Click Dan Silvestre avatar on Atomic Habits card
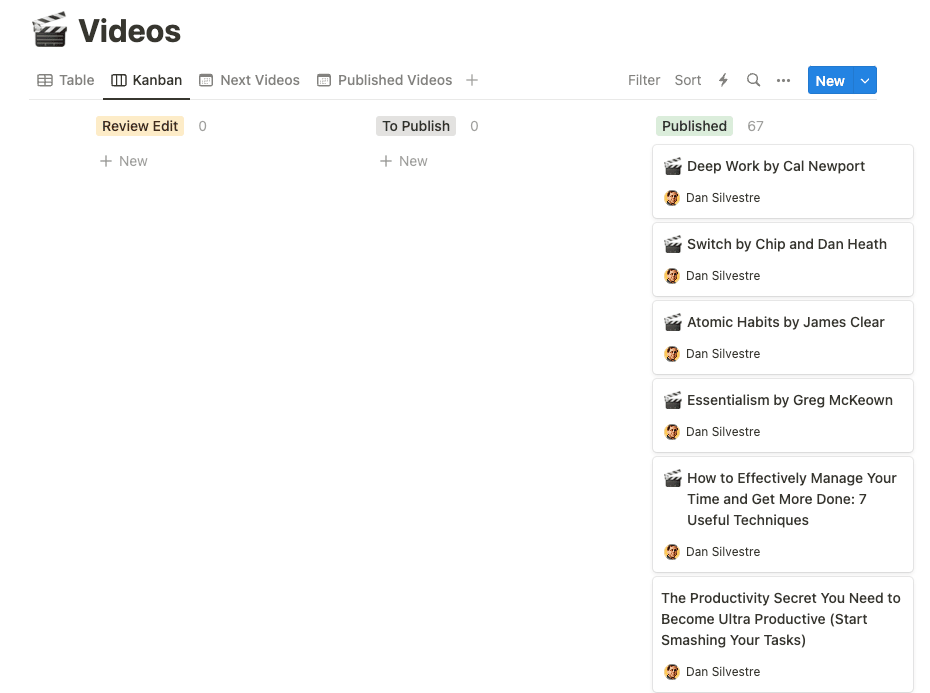The image size is (930, 693). click(x=672, y=354)
